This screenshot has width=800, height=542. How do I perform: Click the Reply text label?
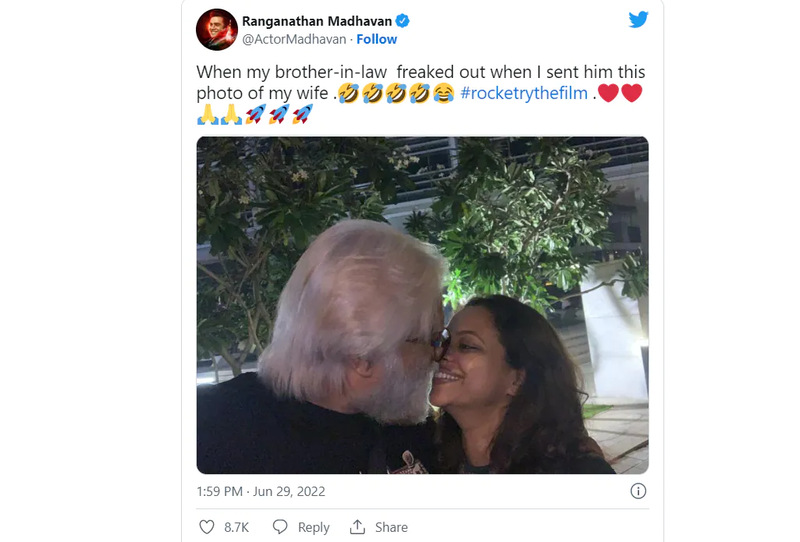coord(313,527)
